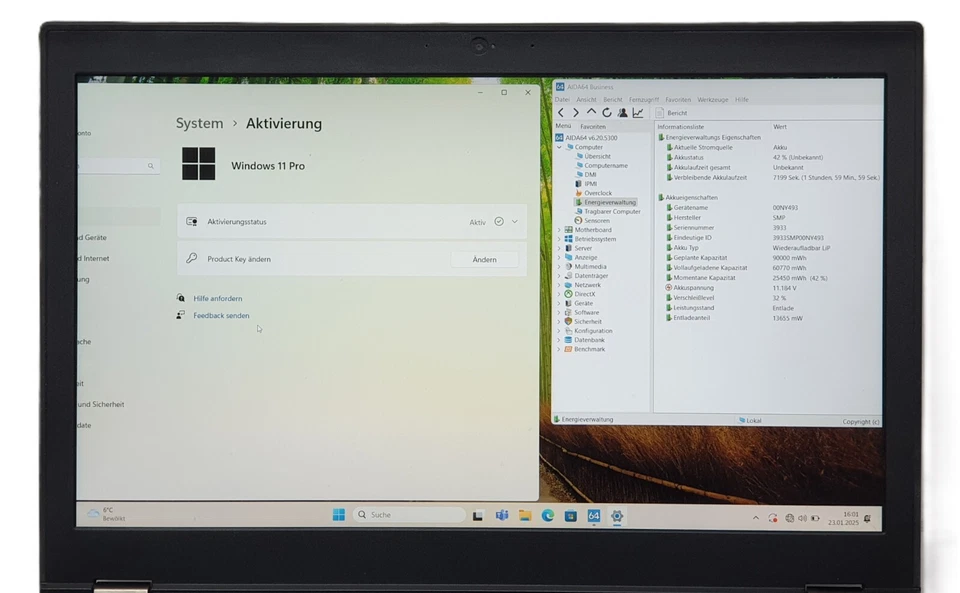Expand the Motherboard tree node
Viewport: 960px width, 593px height.
pyautogui.click(x=559, y=230)
